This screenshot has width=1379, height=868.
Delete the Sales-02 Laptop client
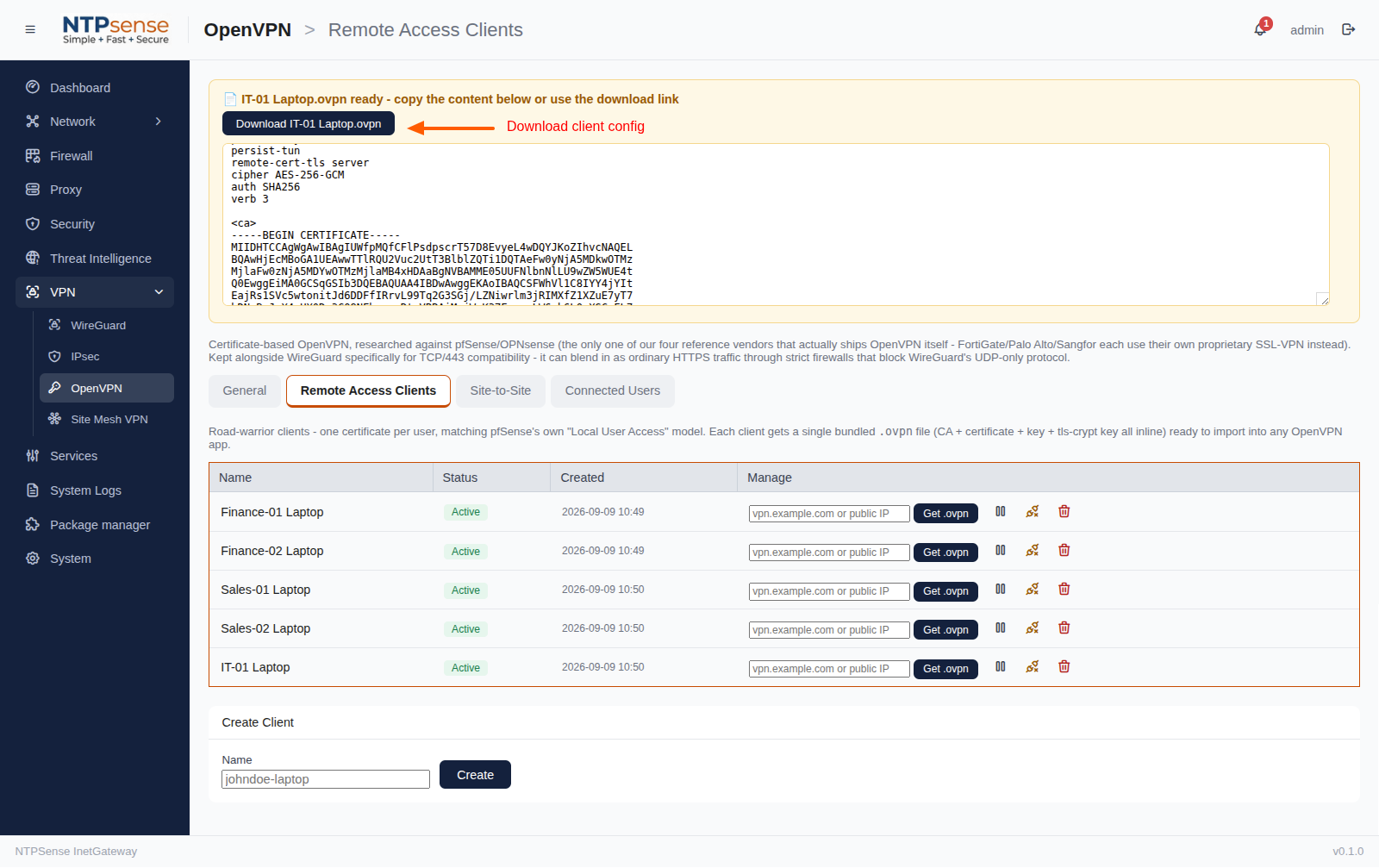(x=1064, y=628)
